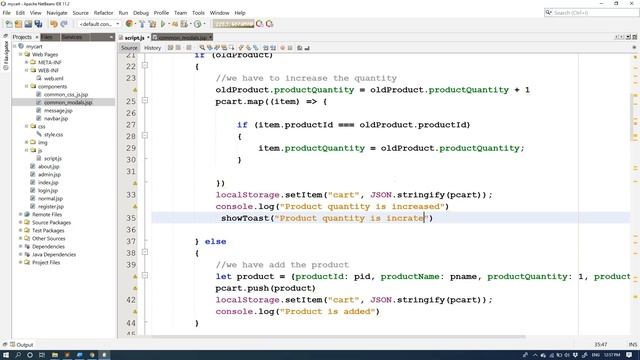This screenshot has width=640, height=360.
Task: Select common_css_js.jsp in project tree
Action: click(x=66, y=94)
